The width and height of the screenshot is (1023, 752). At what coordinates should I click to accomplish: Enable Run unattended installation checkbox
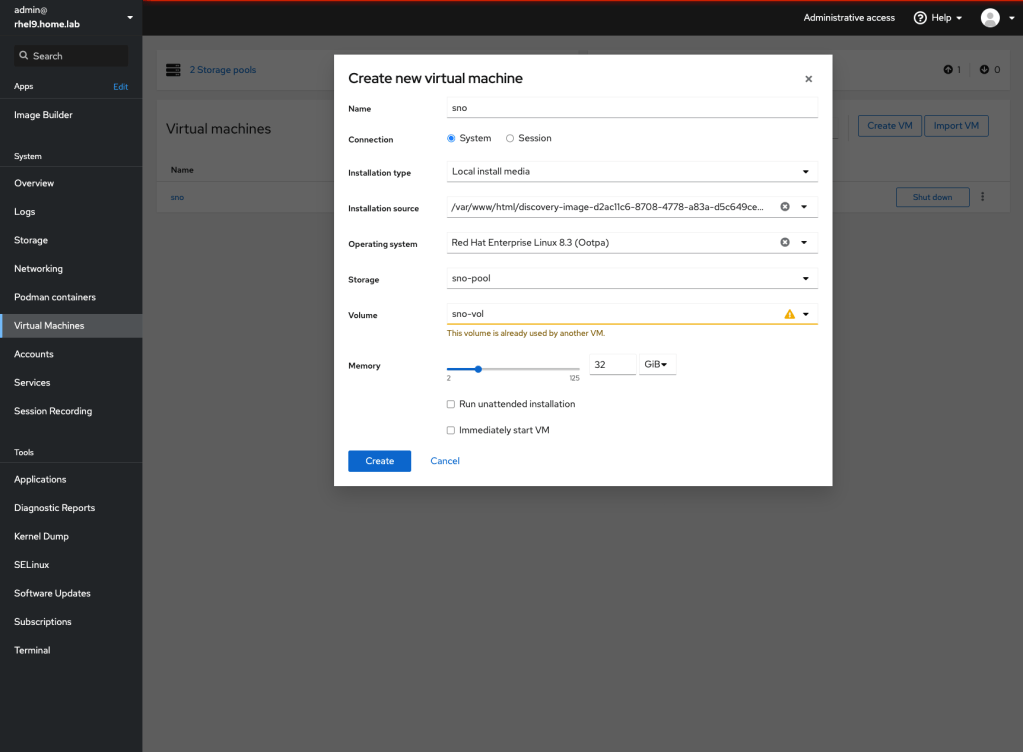(451, 404)
